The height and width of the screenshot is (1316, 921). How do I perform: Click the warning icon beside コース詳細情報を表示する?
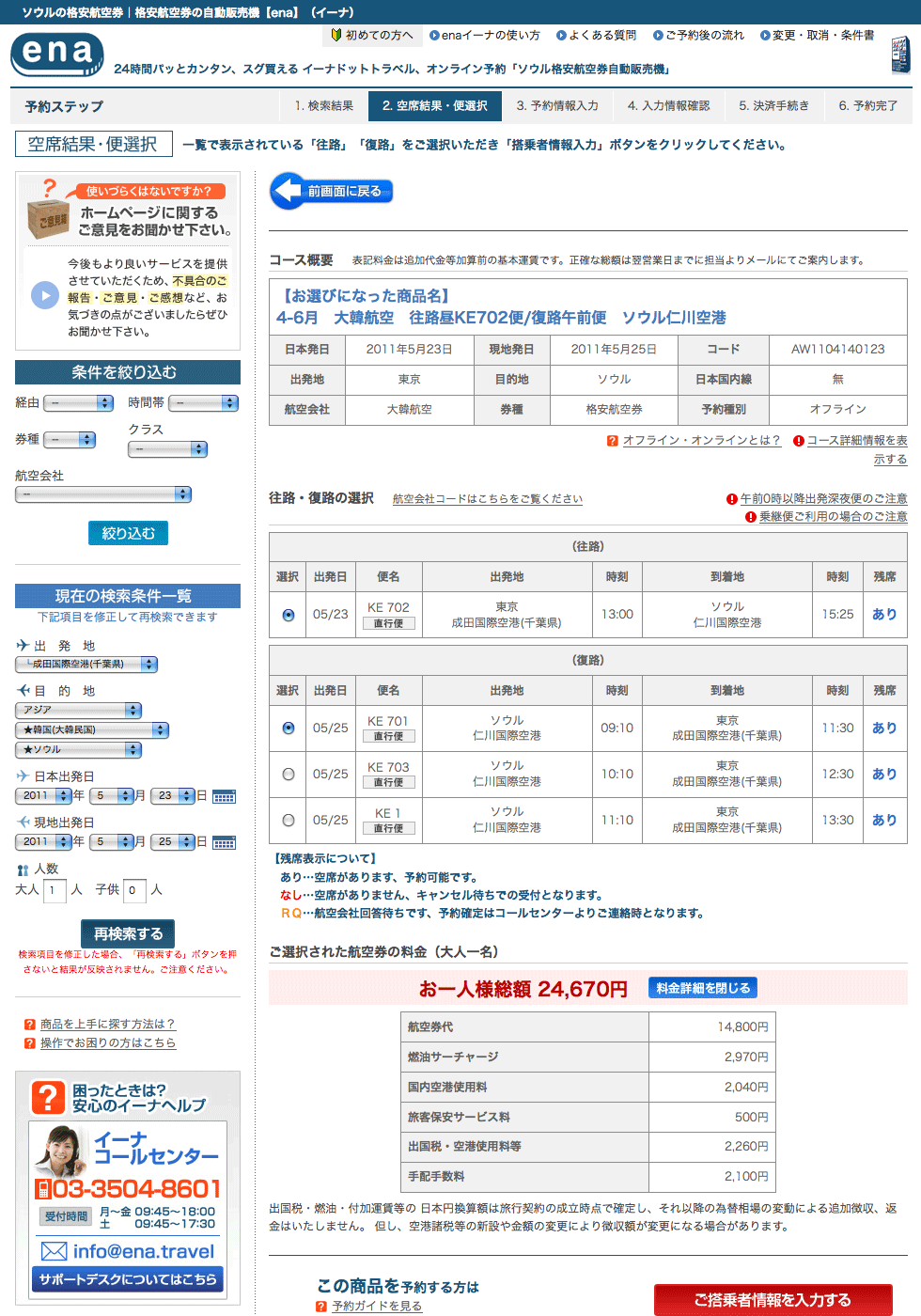pos(799,441)
